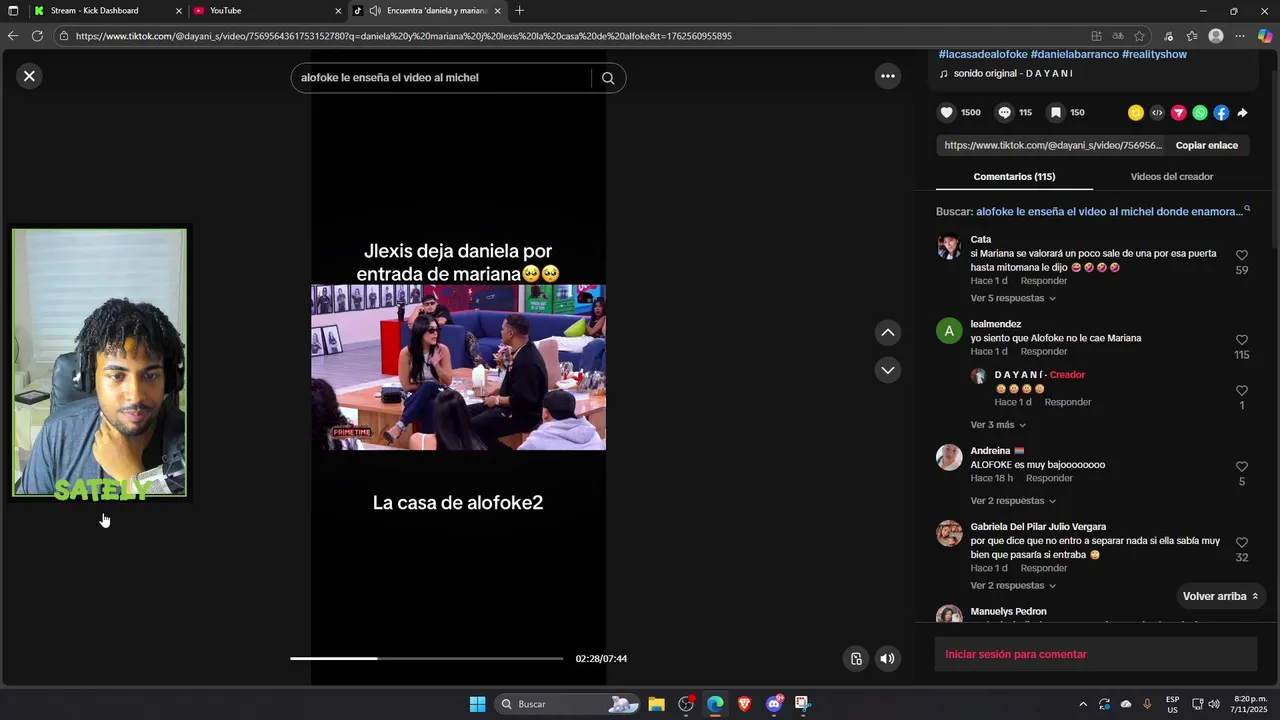Repost the video with yellow icon
The height and width of the screenshot is (720, 1280).
tap(1135, 113)
